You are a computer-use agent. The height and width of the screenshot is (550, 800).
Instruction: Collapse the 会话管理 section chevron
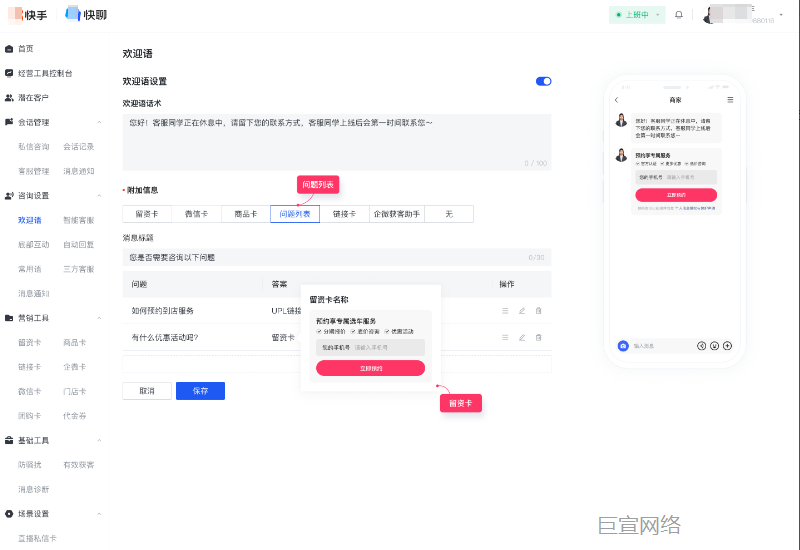click(99, 122)
